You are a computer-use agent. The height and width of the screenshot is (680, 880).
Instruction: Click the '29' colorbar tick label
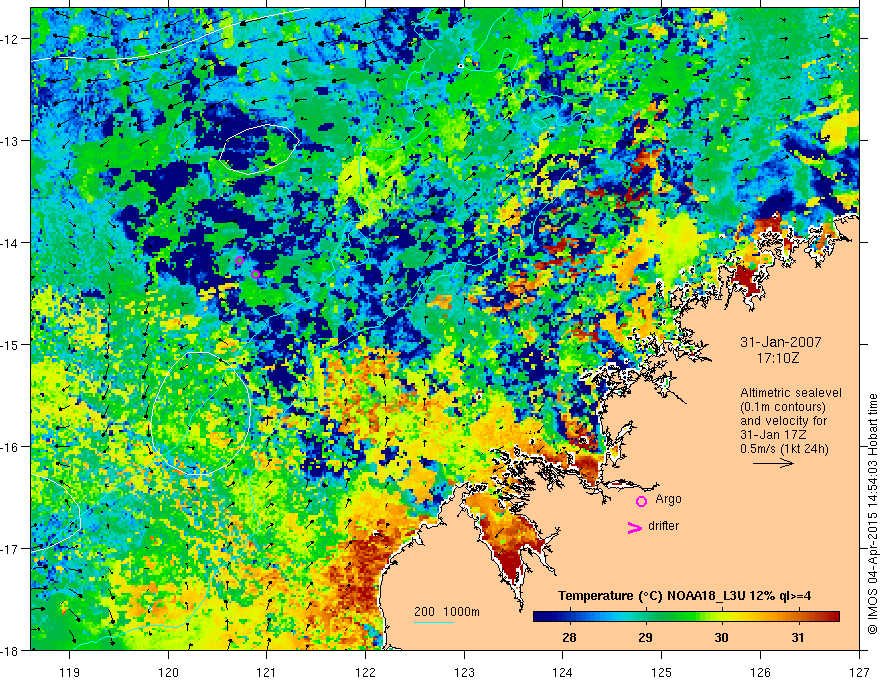645,638
